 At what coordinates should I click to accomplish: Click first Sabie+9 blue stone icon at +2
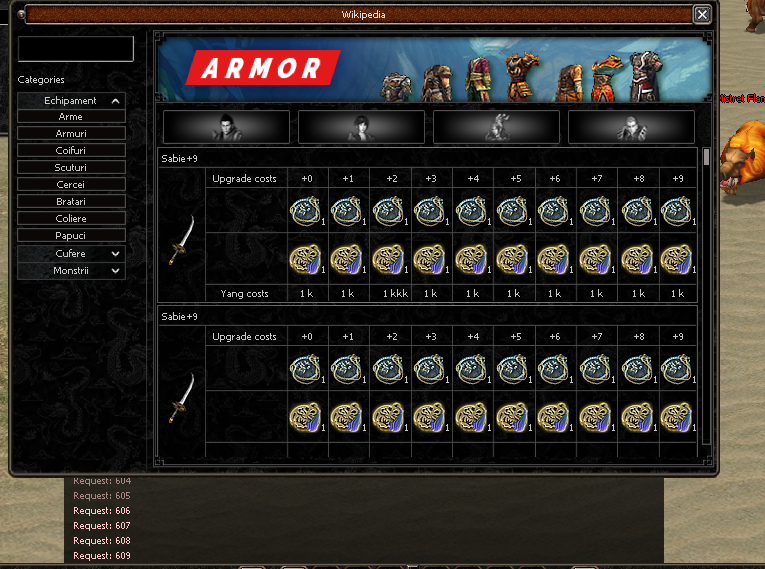(x=389, y=211)
